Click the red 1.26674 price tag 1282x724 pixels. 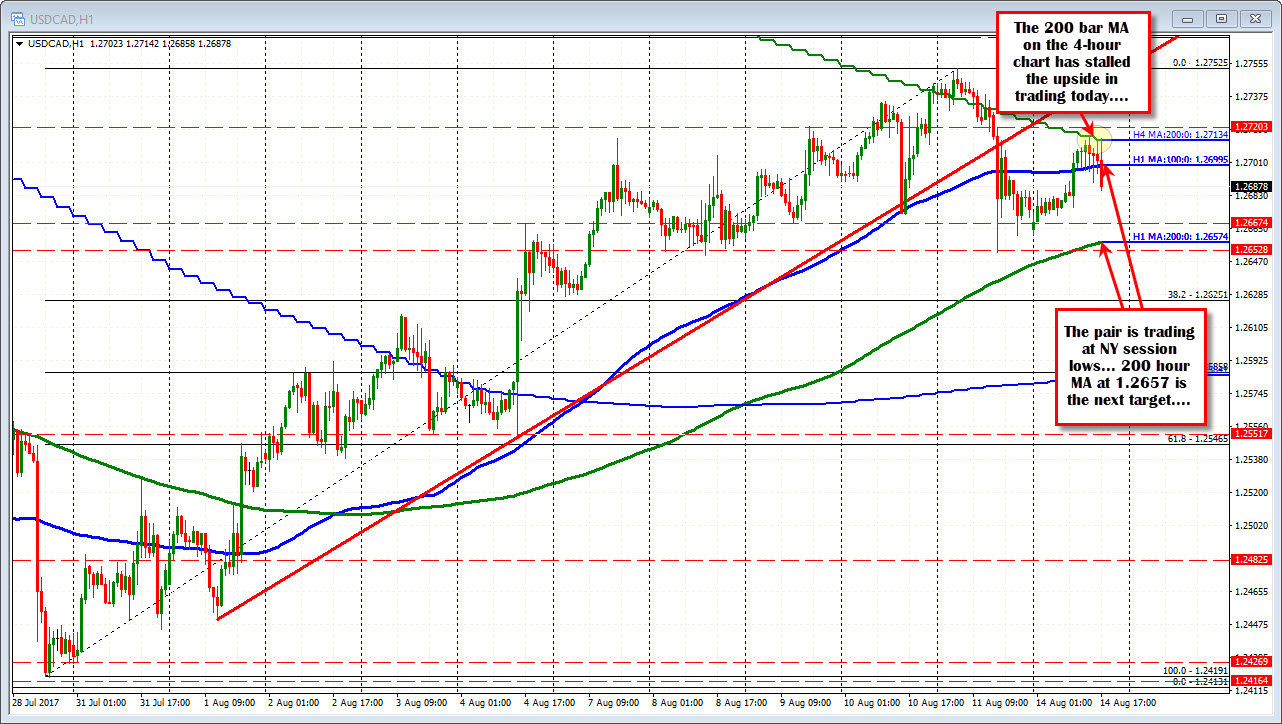coord(1252,223)
